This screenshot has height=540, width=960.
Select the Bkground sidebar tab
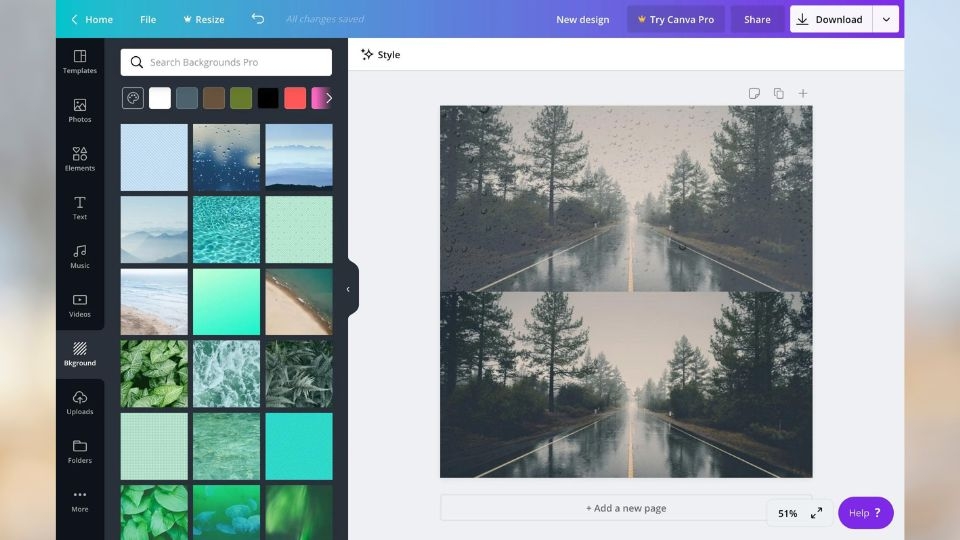click(80, 354)
